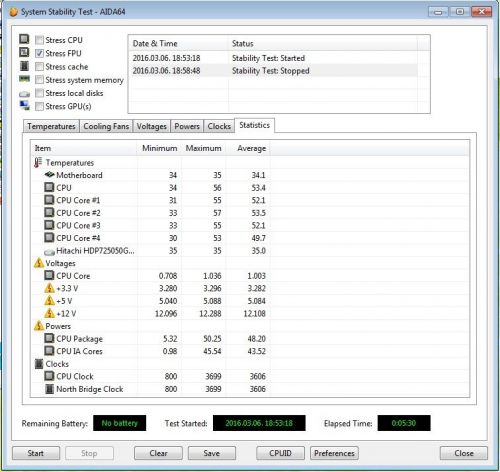Click the warning icon next to +3.3 V
The height and width of the screenshot is (472, 500).
49,288
